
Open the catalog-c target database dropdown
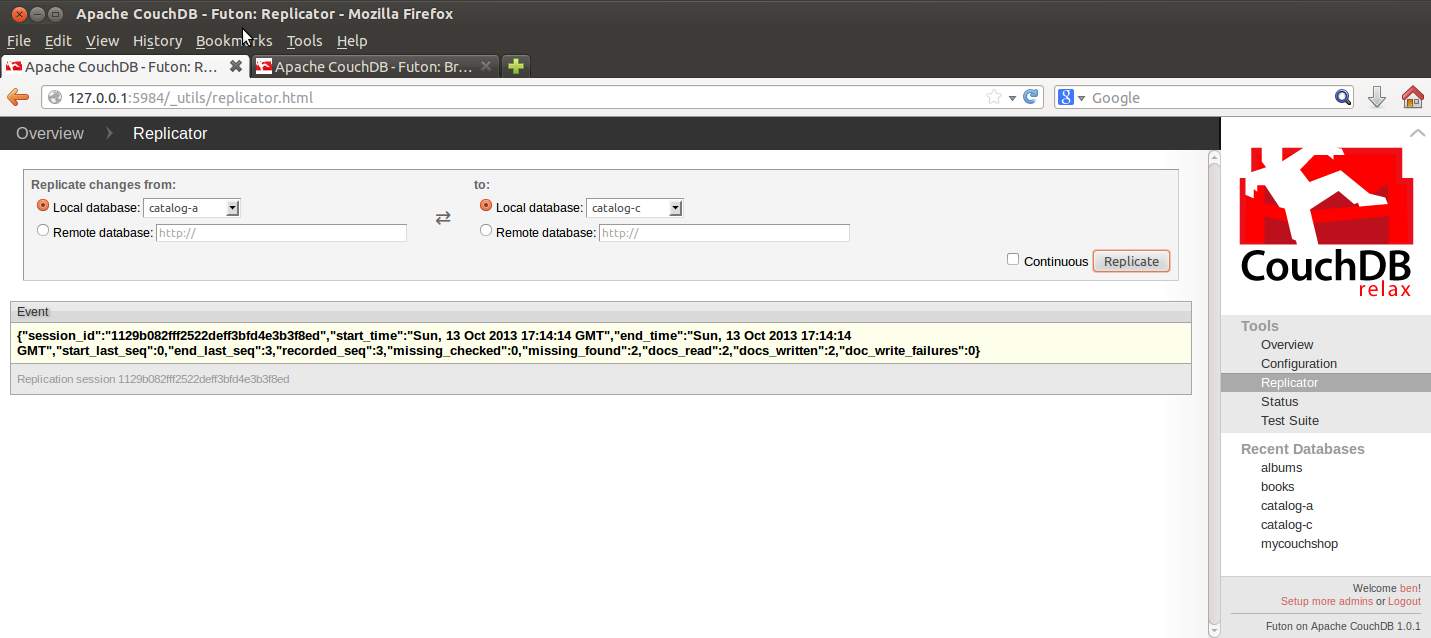click(x=635, y=208)
